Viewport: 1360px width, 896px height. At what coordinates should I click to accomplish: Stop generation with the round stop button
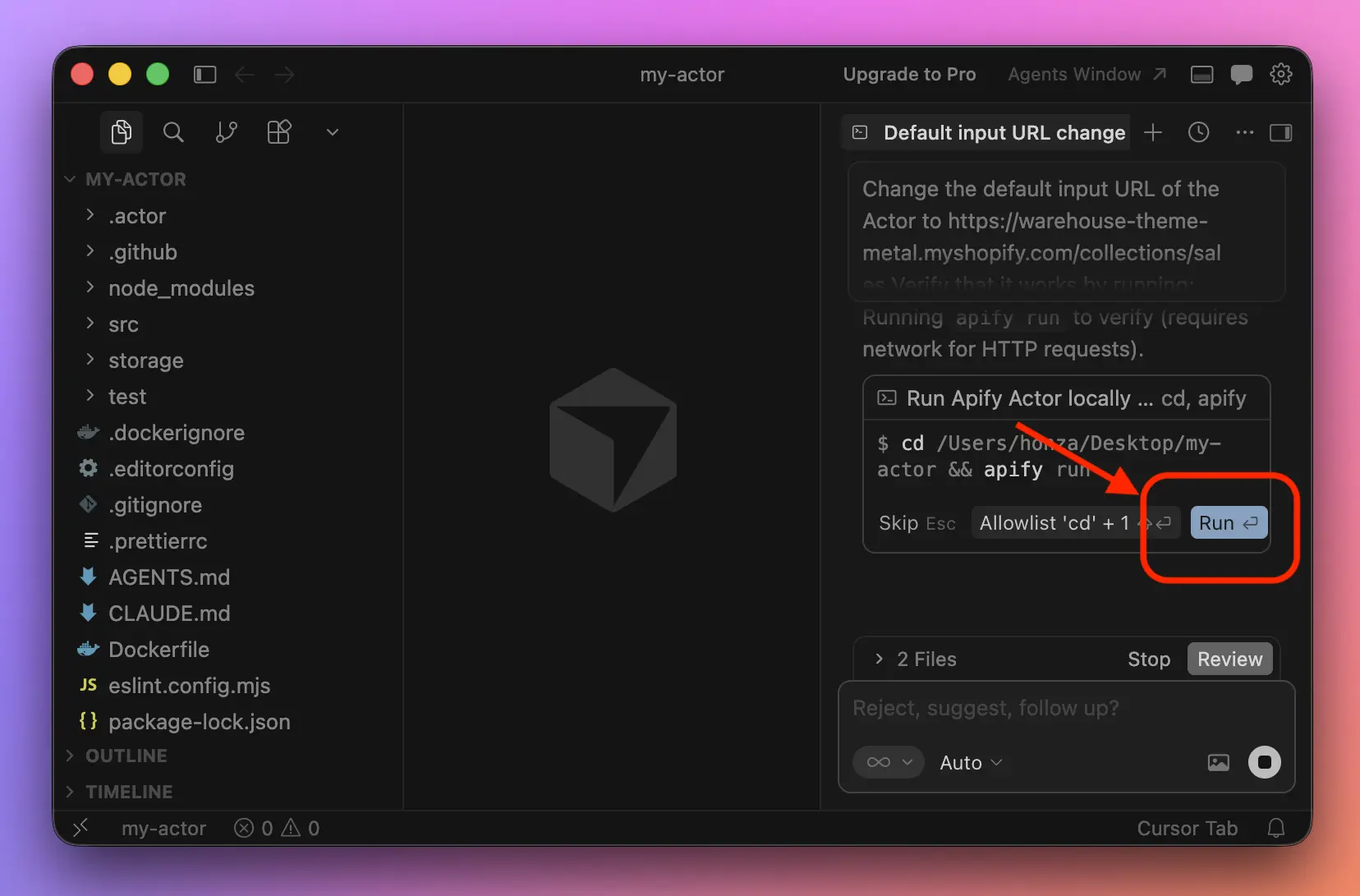1265,762
